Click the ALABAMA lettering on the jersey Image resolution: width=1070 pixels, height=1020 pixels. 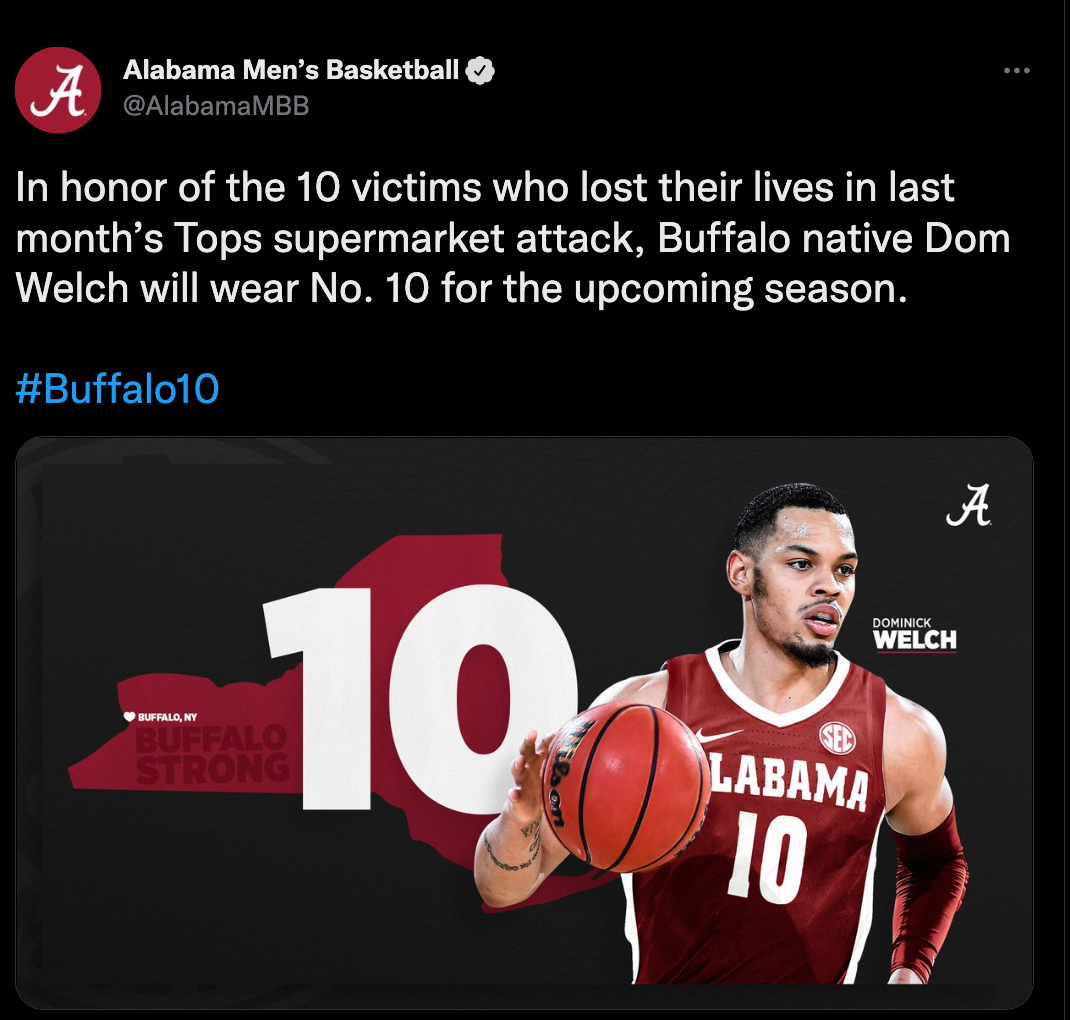788,783
